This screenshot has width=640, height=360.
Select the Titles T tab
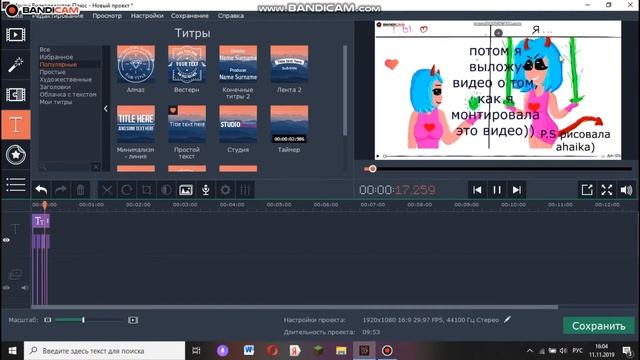point(16,124)
